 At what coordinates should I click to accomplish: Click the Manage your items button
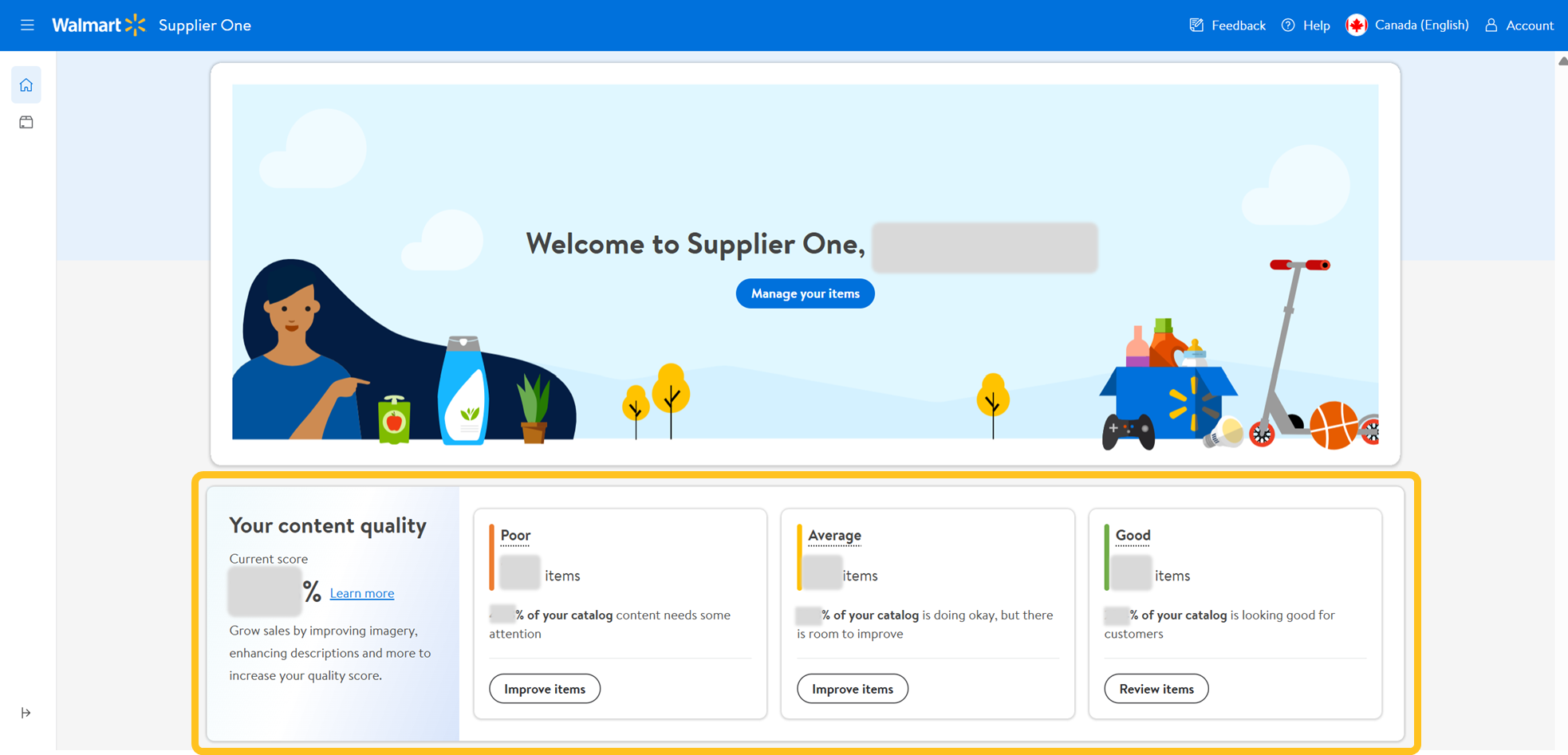pyautogui.click(x=806, y=293)
